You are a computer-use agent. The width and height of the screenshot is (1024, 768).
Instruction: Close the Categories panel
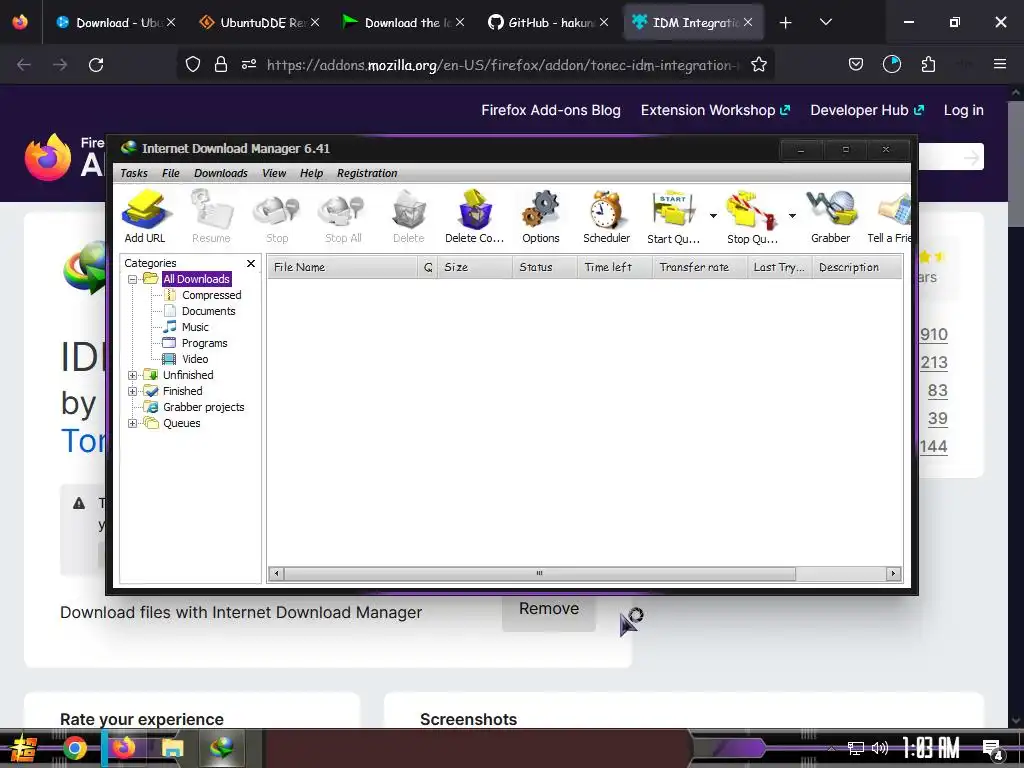point(251,263)
